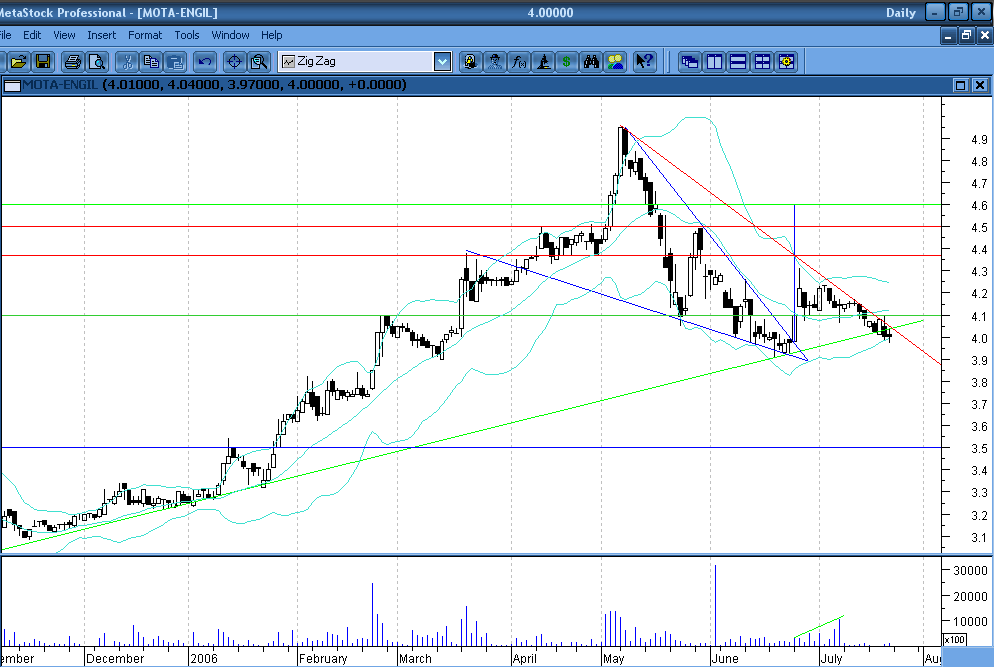Click the gear window layout icon

click(x=786, y=62)
